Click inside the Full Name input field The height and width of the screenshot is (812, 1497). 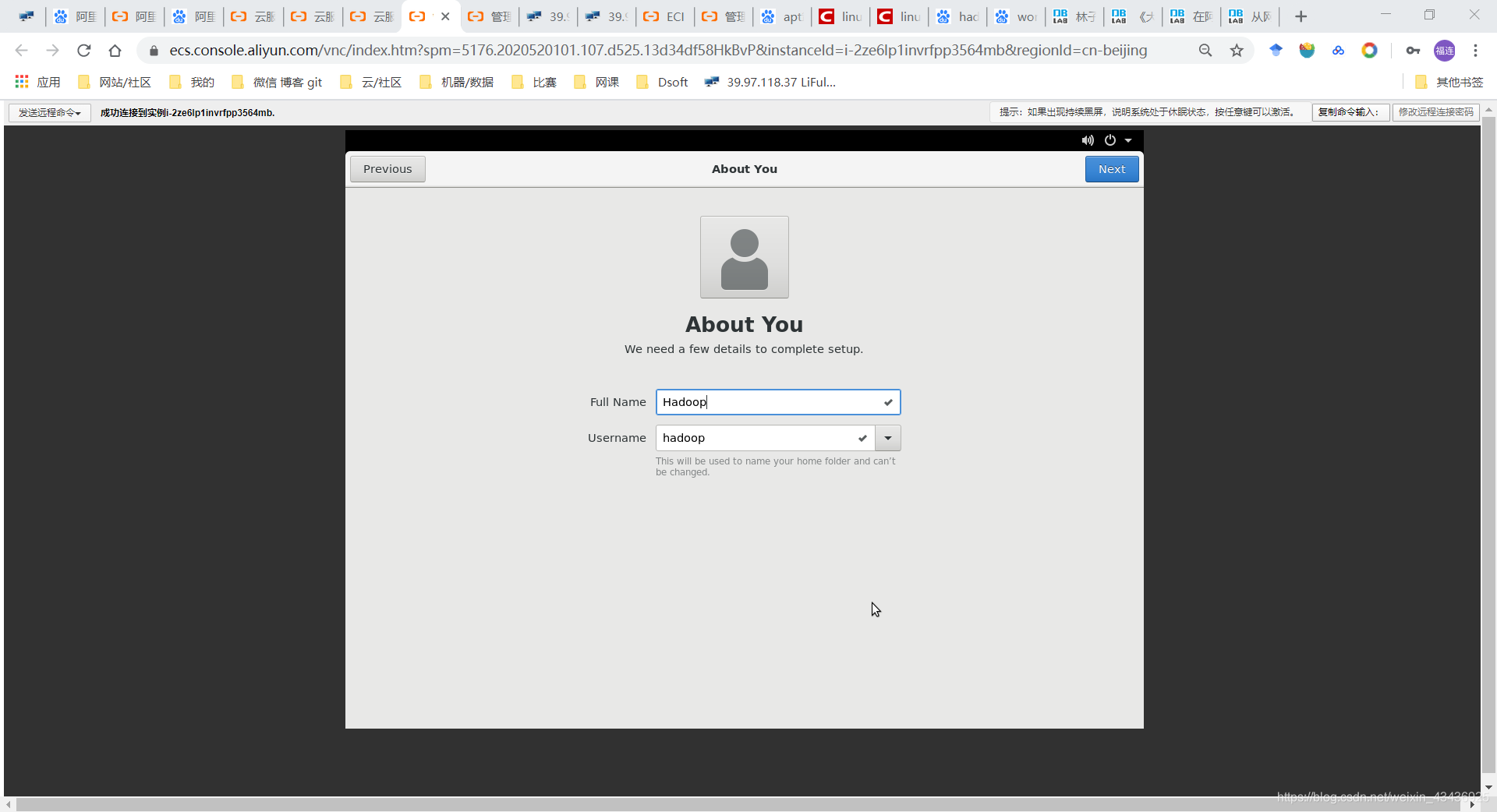point(777,401)
